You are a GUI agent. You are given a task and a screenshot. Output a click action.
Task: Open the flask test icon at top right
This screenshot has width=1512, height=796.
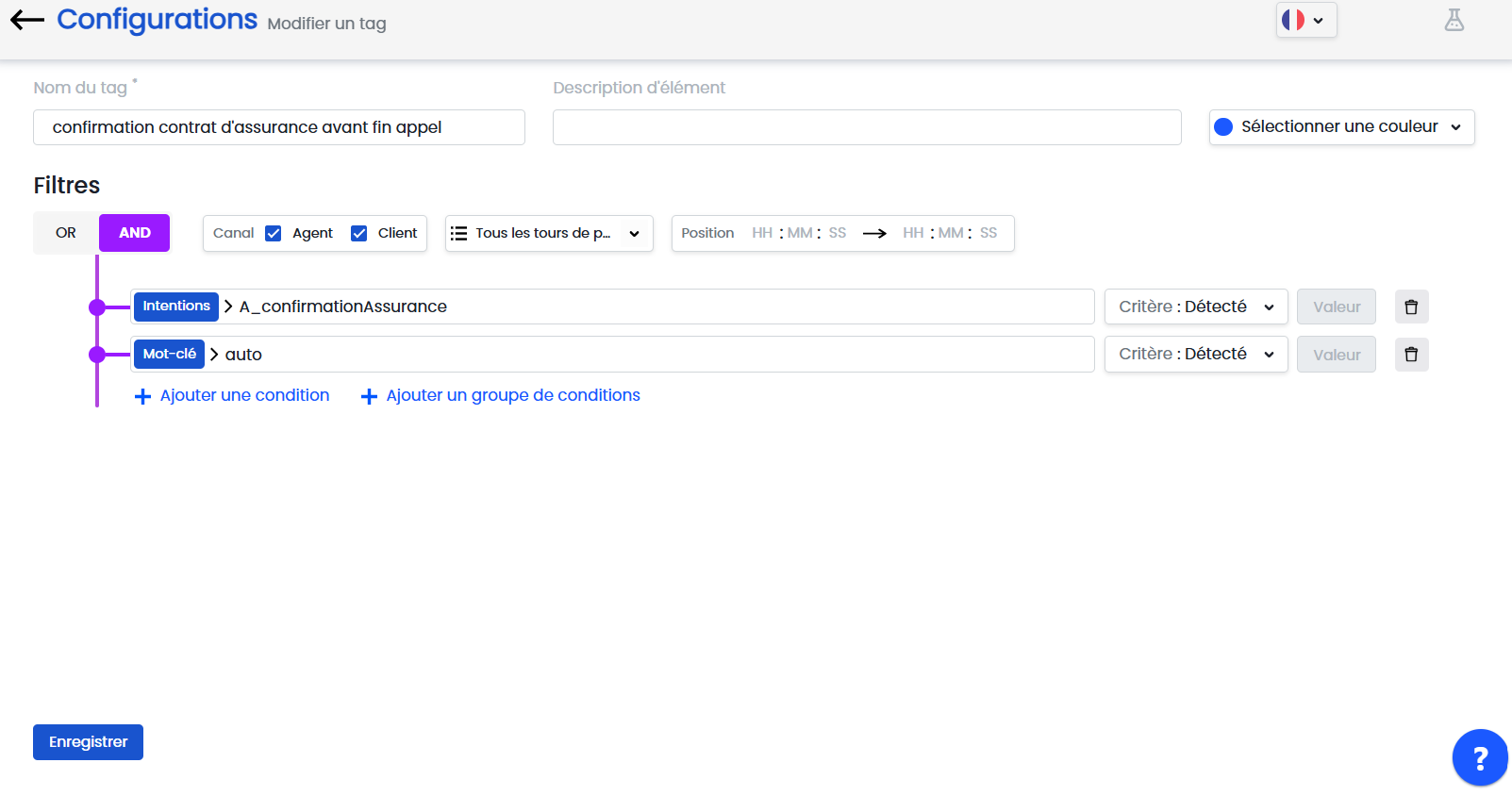click(1454, 20)
